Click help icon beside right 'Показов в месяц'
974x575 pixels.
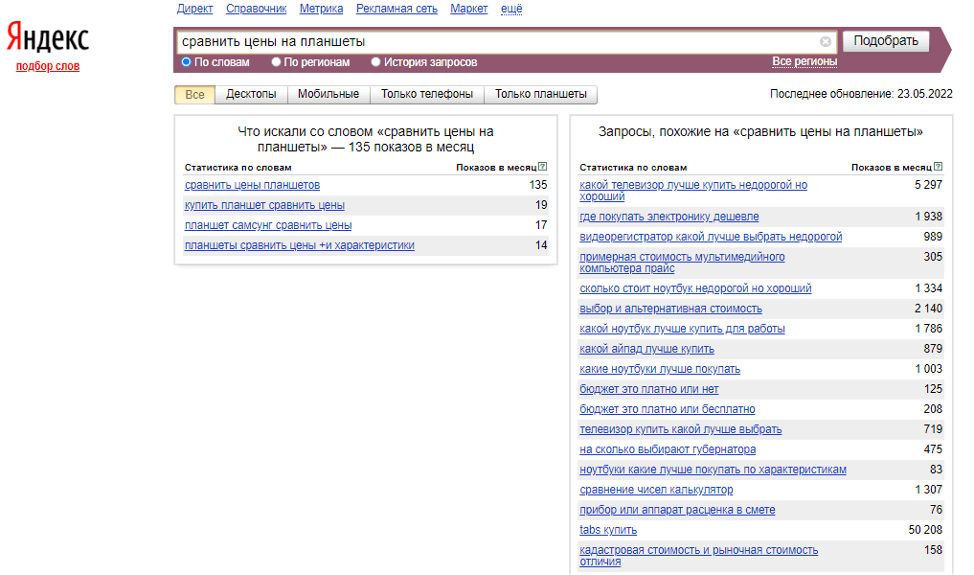point(937,167)
